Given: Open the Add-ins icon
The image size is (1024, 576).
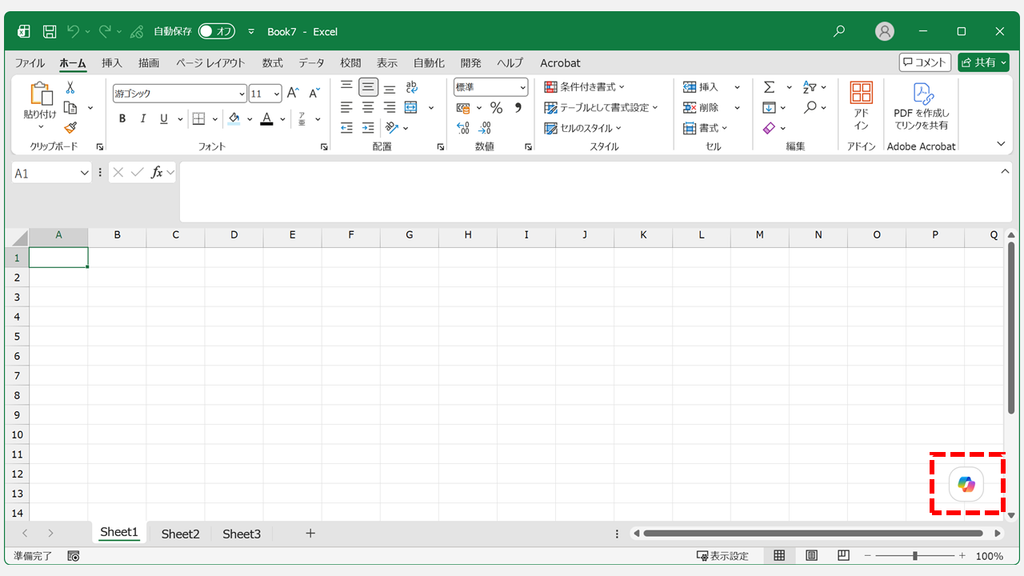Looking at the screenshot, I should pyautogui.click(x=861, y=106).
